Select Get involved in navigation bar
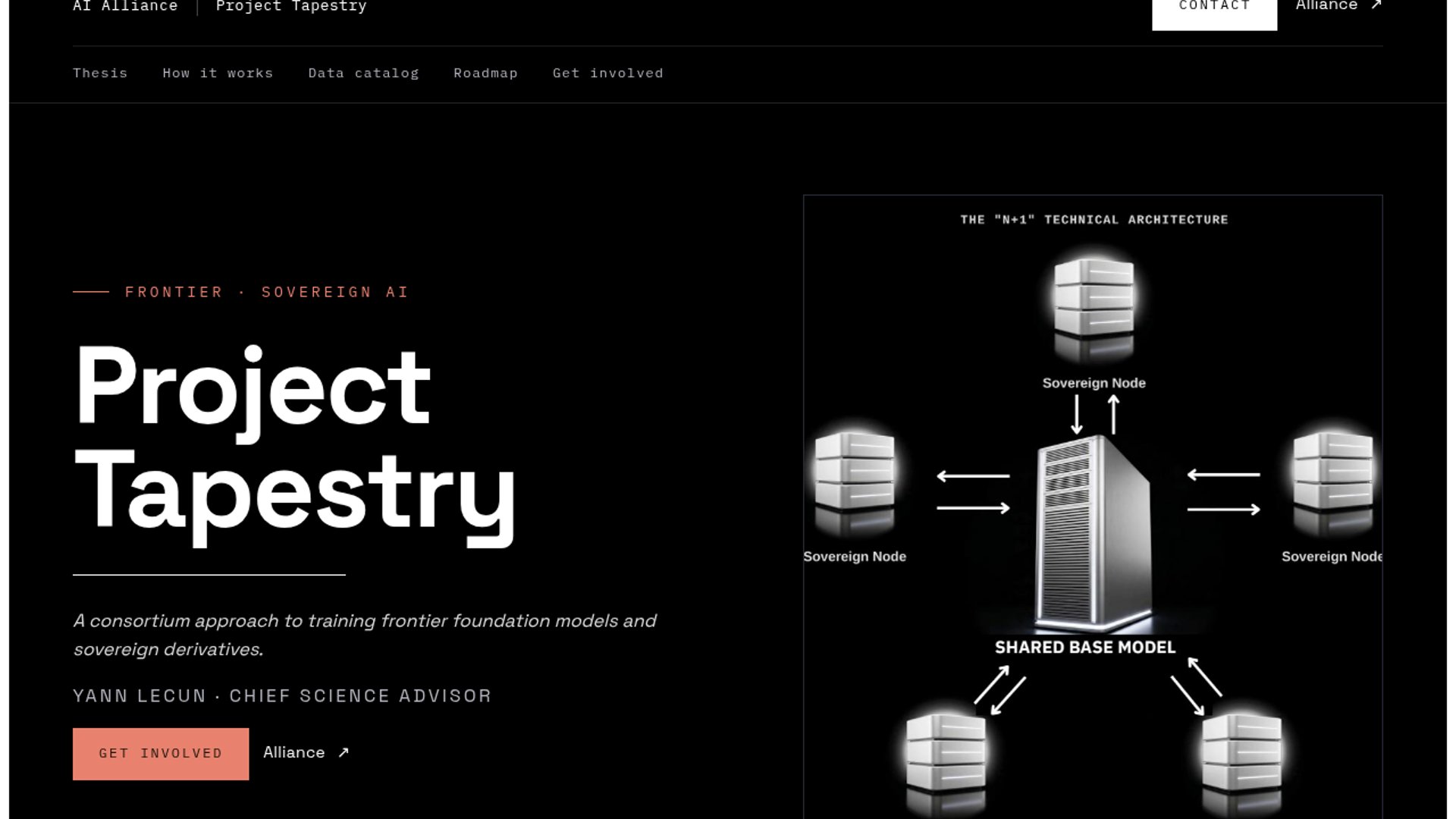The height and width of the screenshot is (819, 1456). point(607,74)
